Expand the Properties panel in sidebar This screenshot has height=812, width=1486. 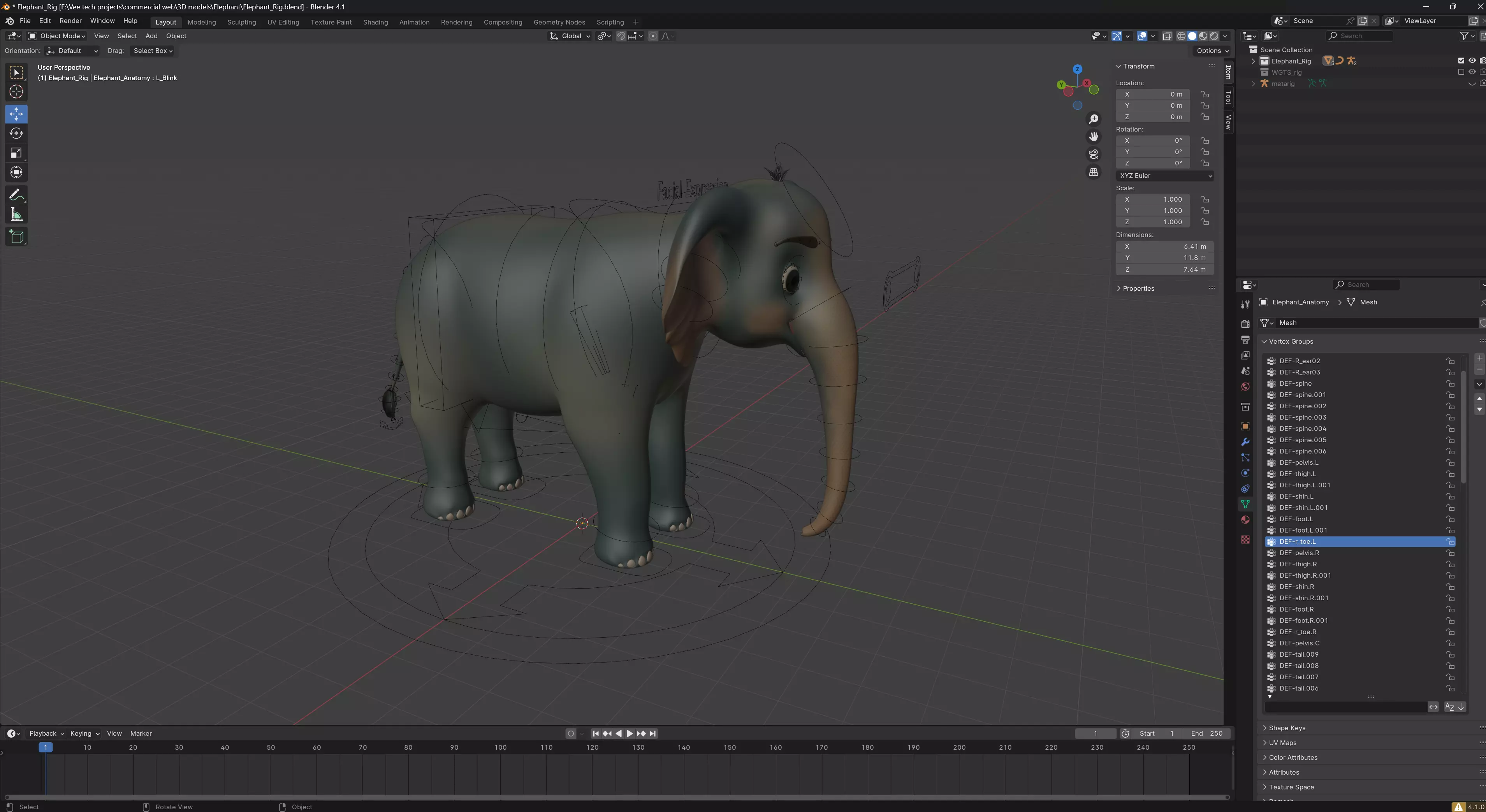click(1138, 288)
